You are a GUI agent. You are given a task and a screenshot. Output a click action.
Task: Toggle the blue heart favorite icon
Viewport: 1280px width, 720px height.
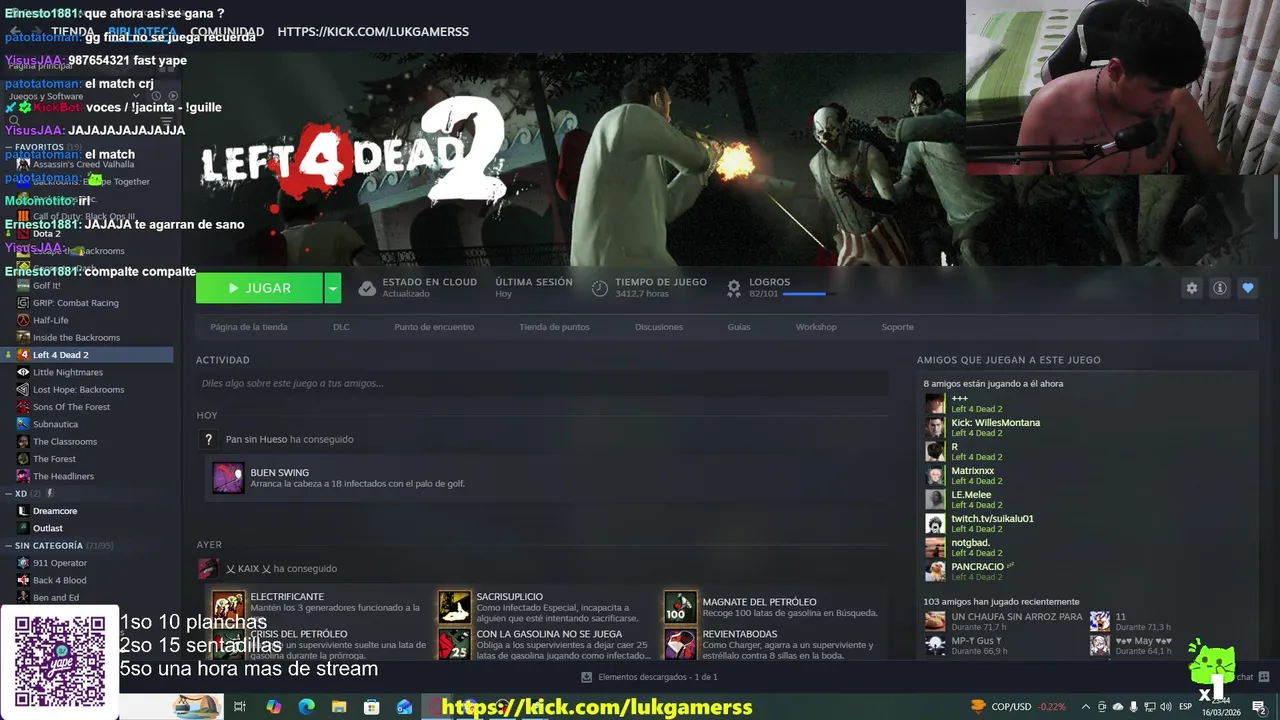tap(1247, 288)
